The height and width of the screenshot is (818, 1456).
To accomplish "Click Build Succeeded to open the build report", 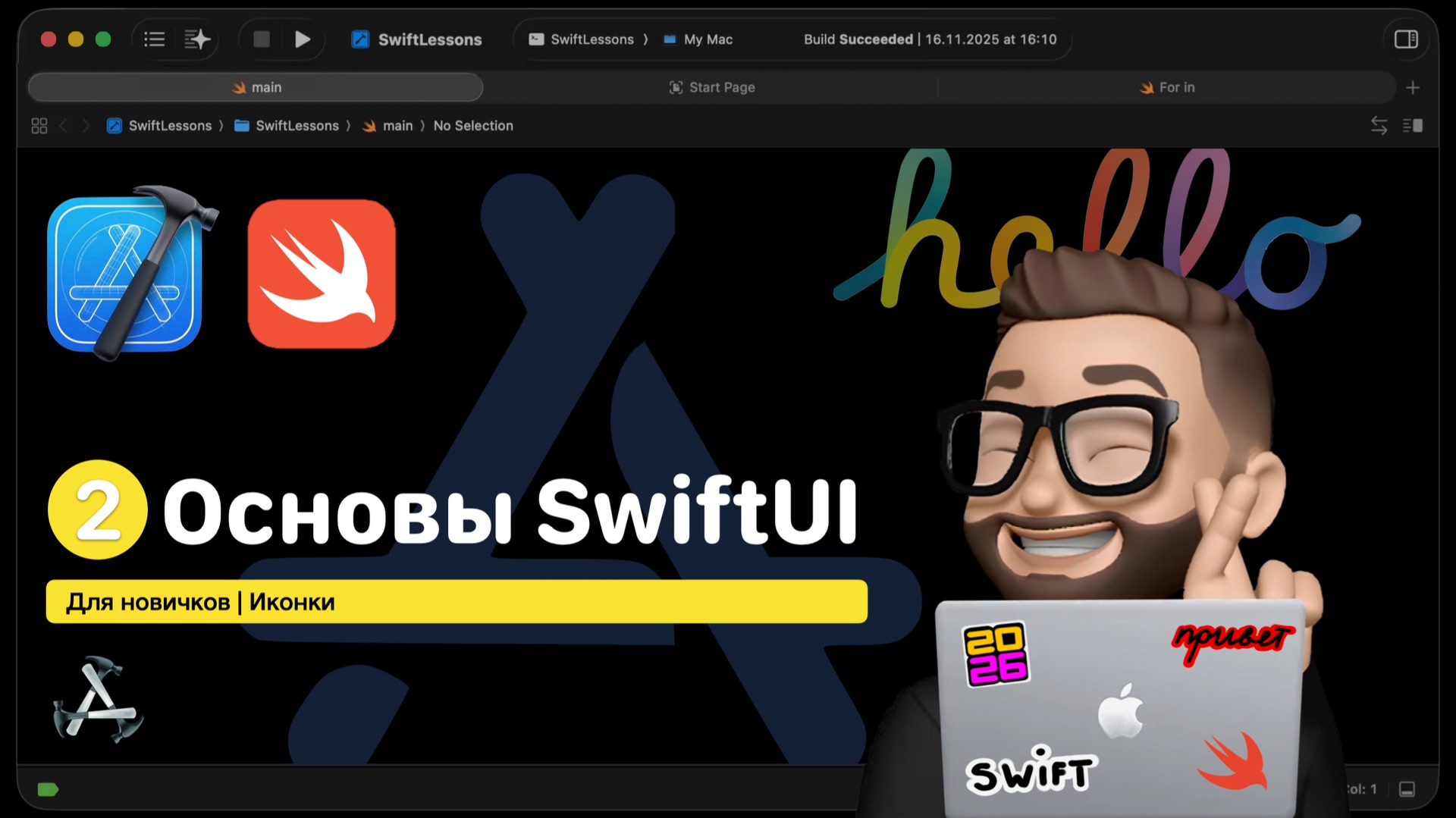I will tap(857, 39).
